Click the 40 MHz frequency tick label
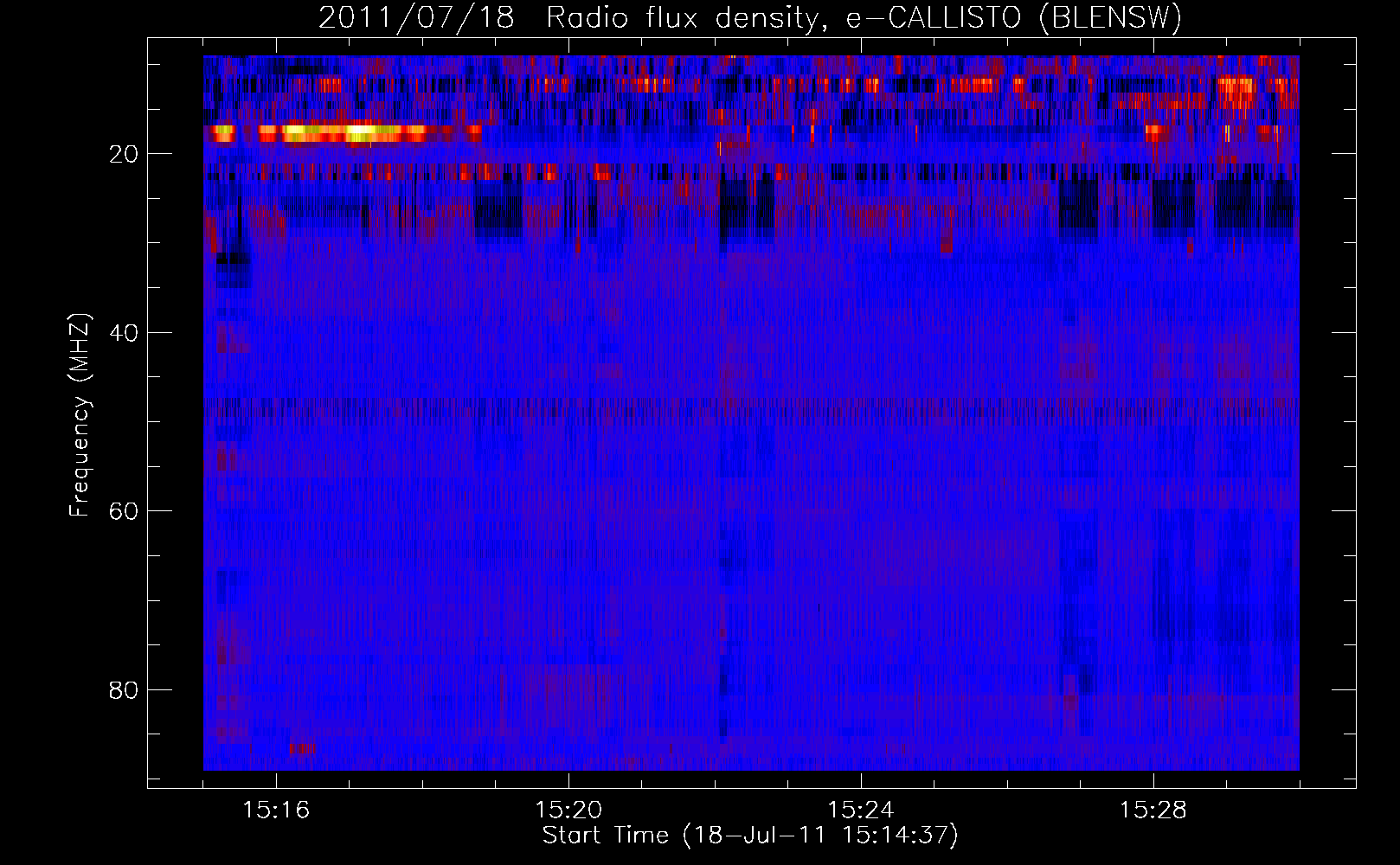 [x=124, y=333]
